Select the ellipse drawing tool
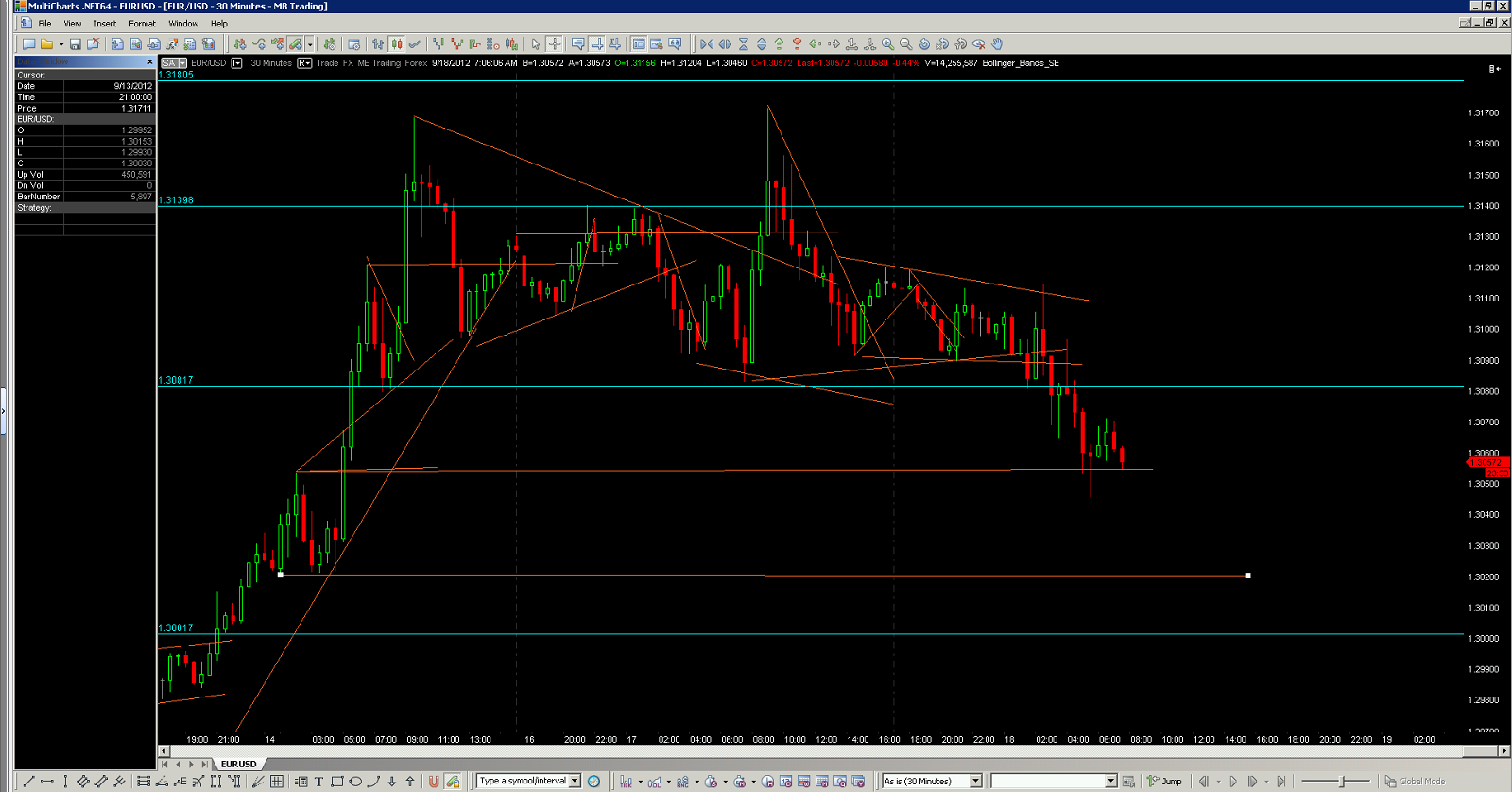This screenshot has height=792, width=1512. (355, 781)
